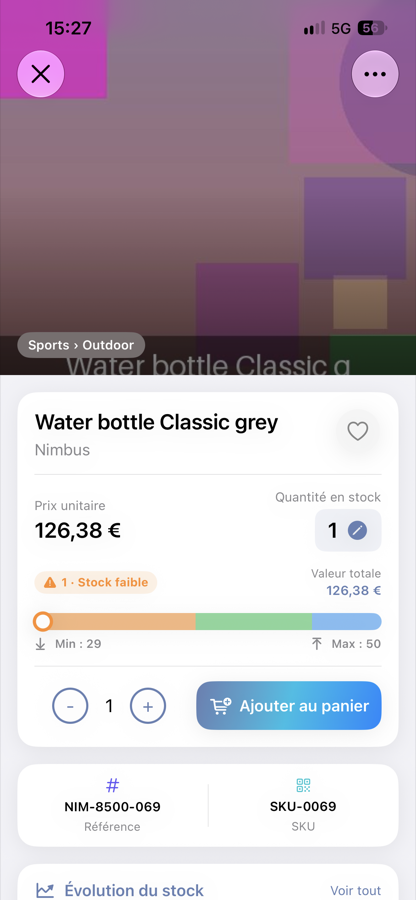Edit stock quantity with pencil icon
The image size is (416, 900).
[357, 530]
